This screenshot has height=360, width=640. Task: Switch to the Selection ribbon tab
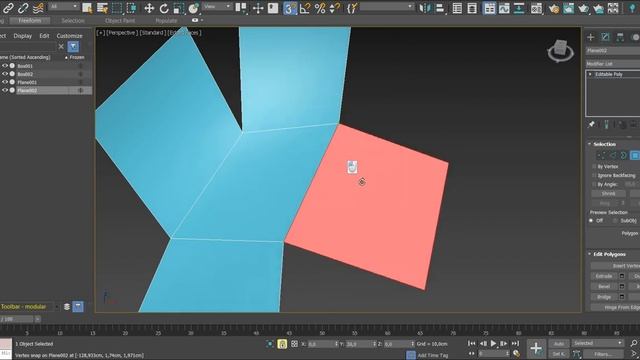[73, 20]
